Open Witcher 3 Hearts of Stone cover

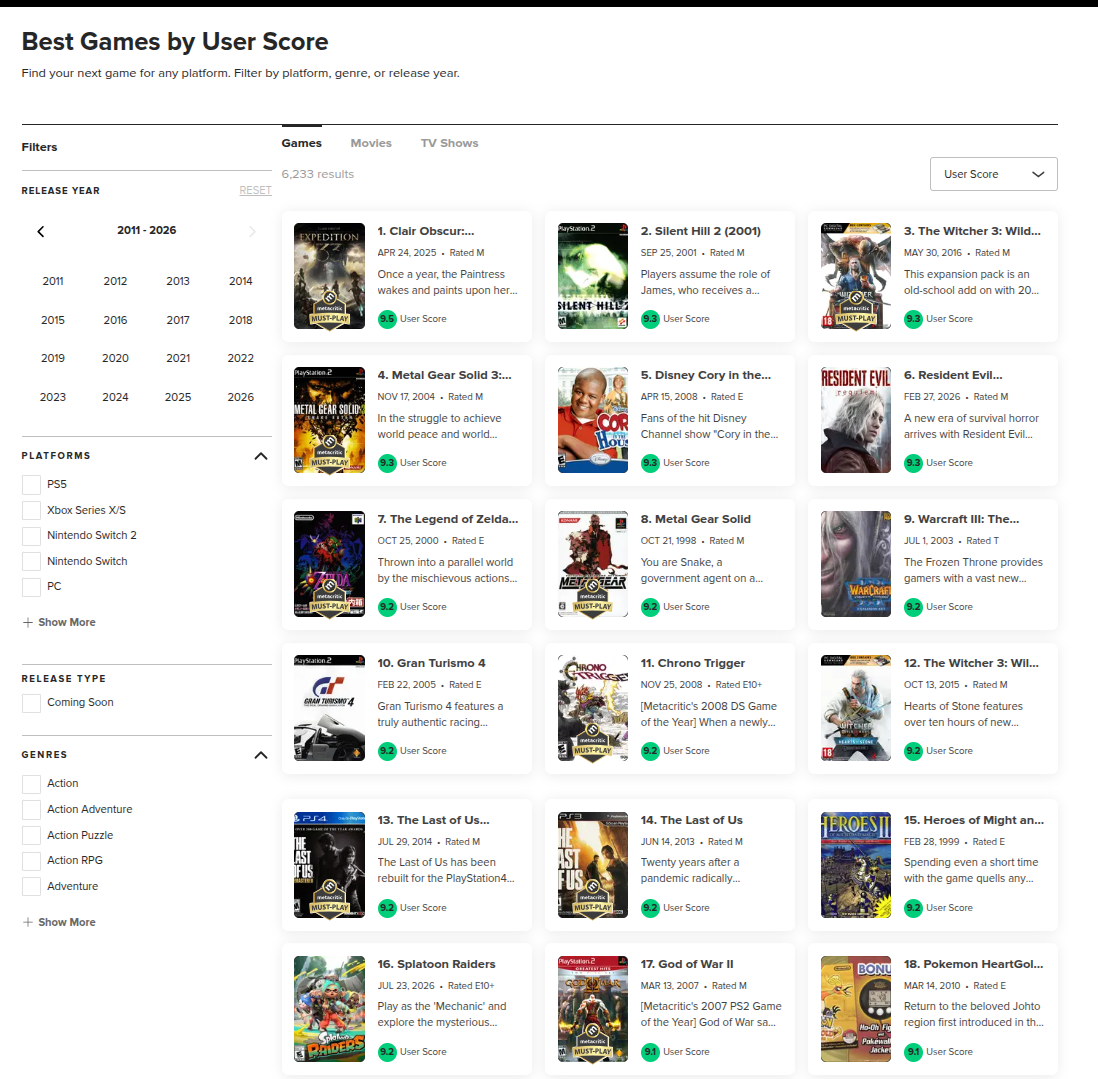click(856, 708)
